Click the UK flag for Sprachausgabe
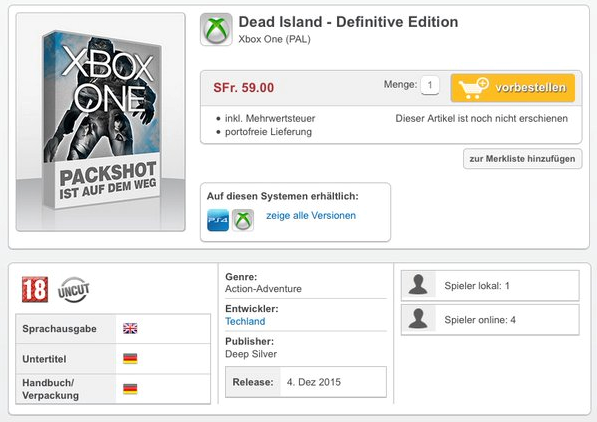The image size is (597, 422). 130,328
